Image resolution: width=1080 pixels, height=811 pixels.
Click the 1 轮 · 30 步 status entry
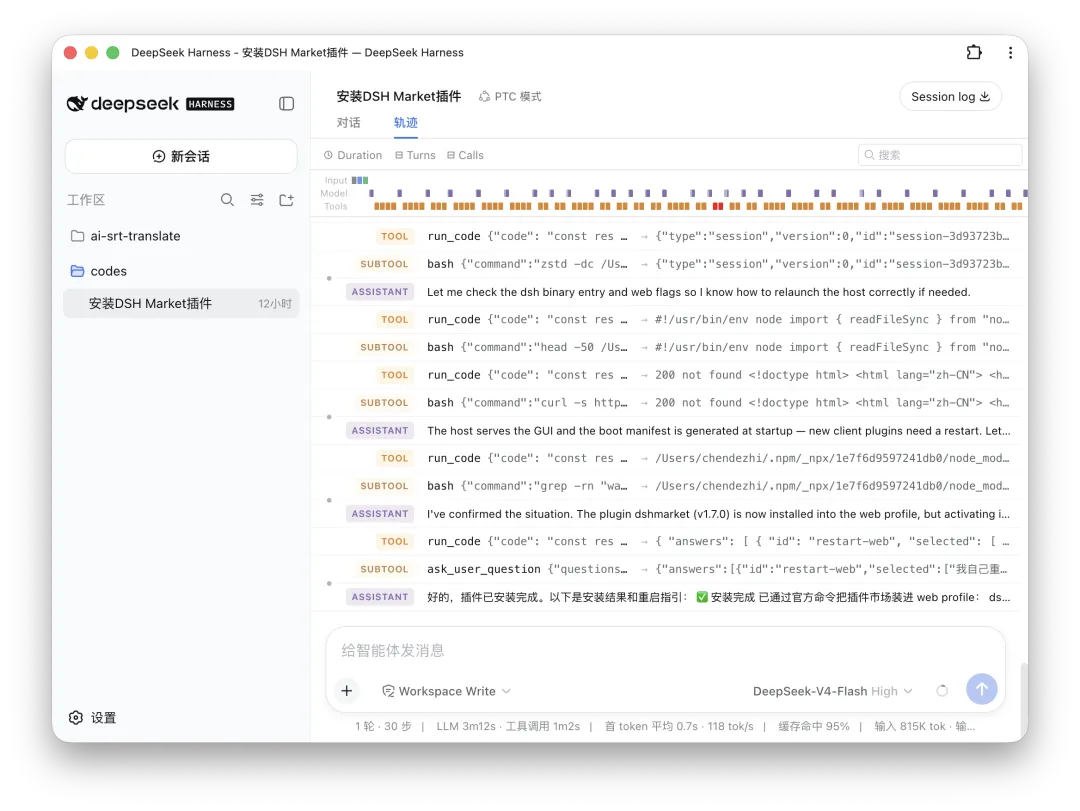[x=383, y=726]
